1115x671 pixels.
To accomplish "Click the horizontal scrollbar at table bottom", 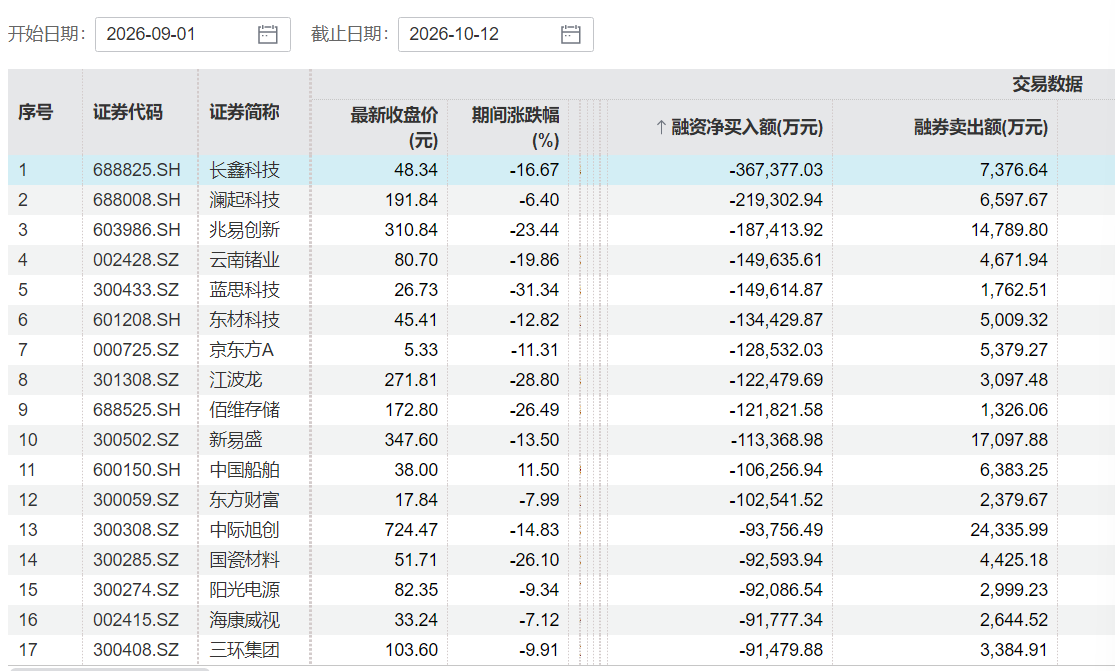I will [110, 669].
